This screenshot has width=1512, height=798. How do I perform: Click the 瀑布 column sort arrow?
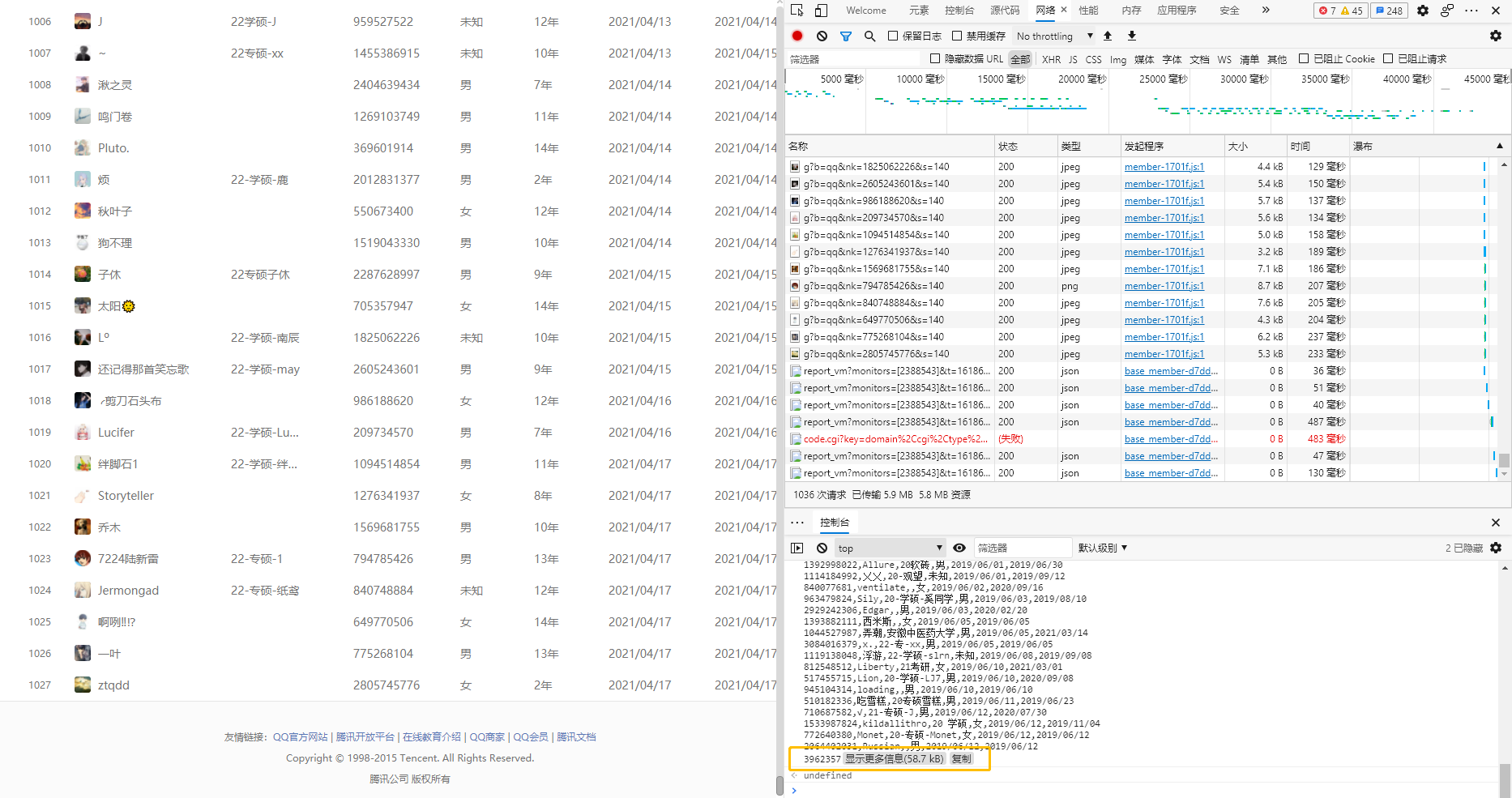pyautogui.click(x=1500, y=146)
